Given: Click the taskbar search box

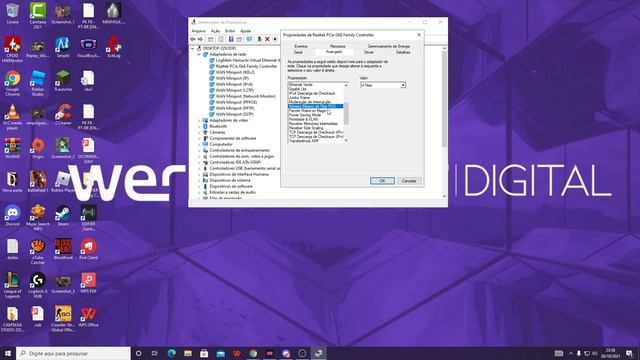Looking at the screenshot, I should 73,353.
